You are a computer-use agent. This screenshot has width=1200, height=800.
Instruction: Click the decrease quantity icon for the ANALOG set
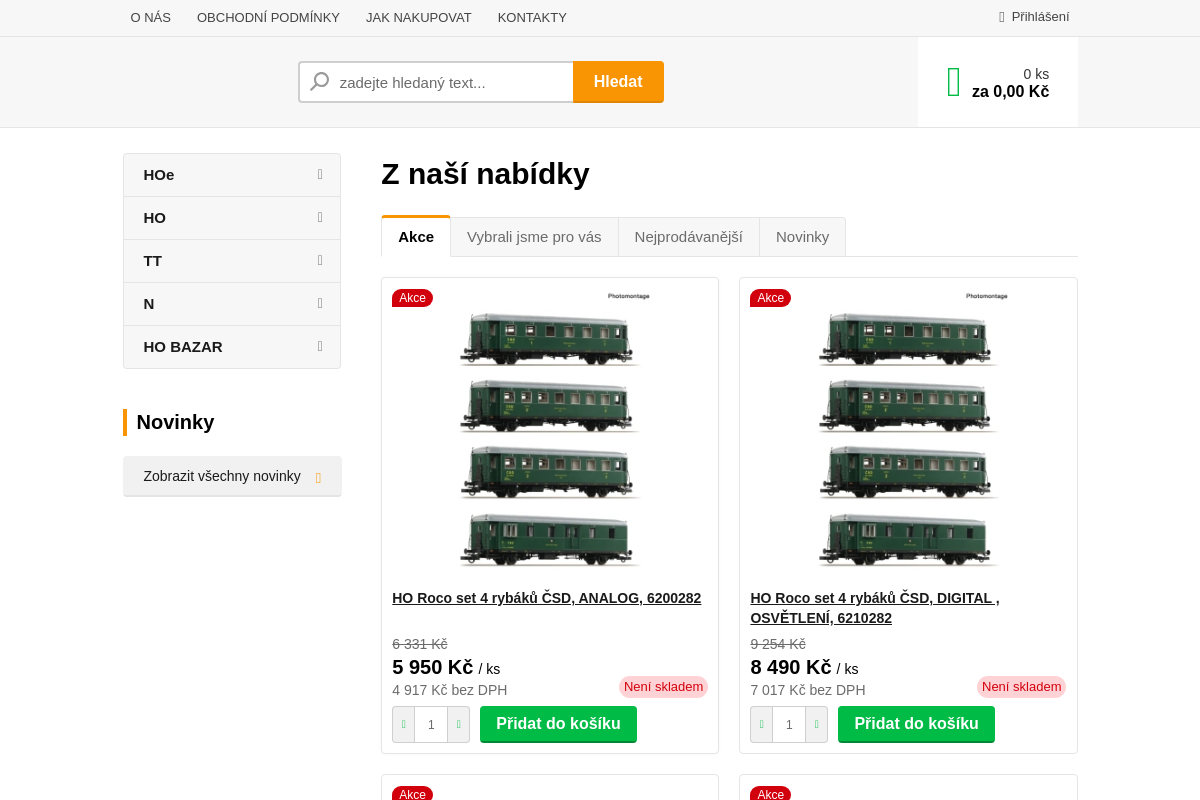[403, 724]
